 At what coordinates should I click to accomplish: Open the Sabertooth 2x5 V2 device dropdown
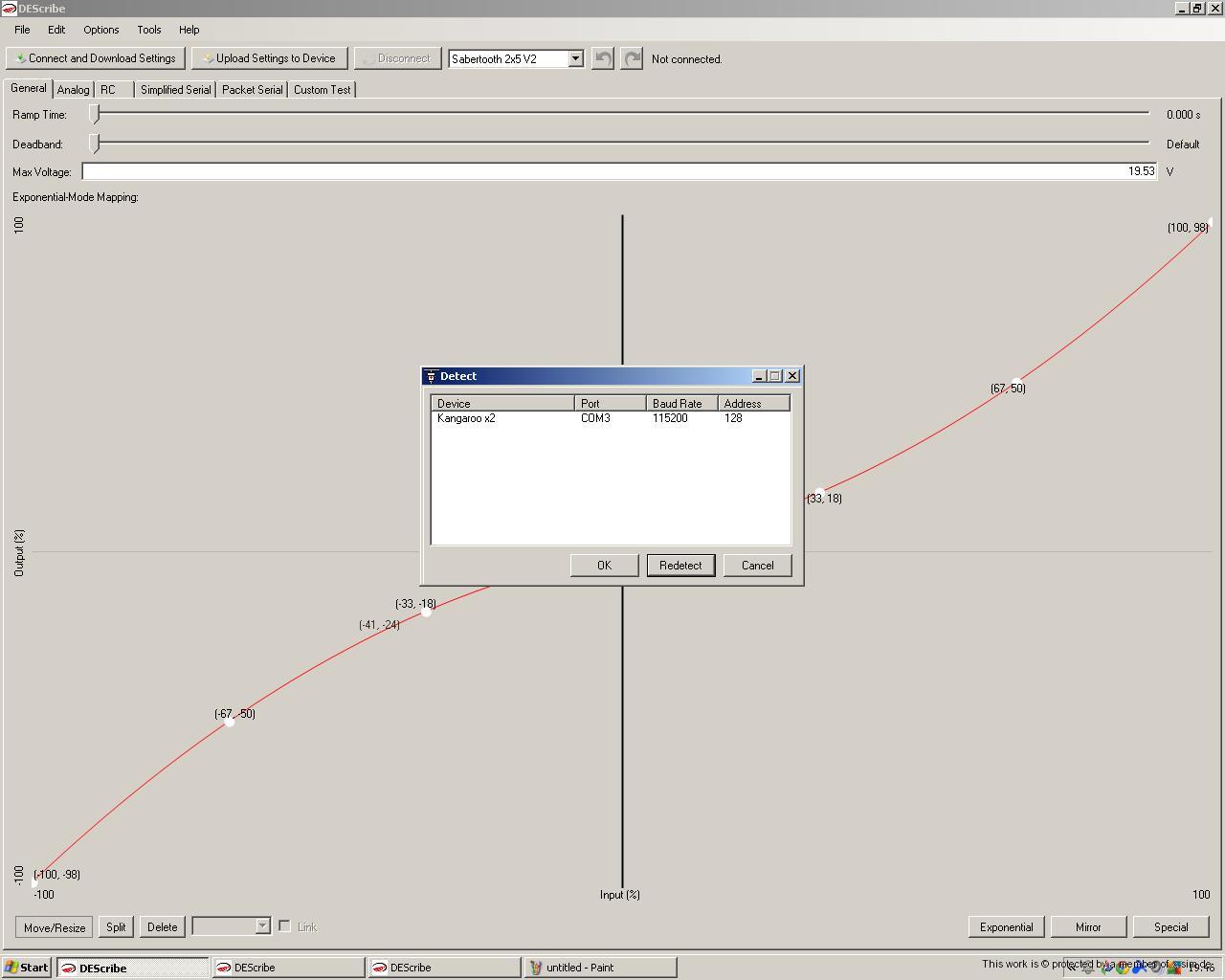(575, 58)
